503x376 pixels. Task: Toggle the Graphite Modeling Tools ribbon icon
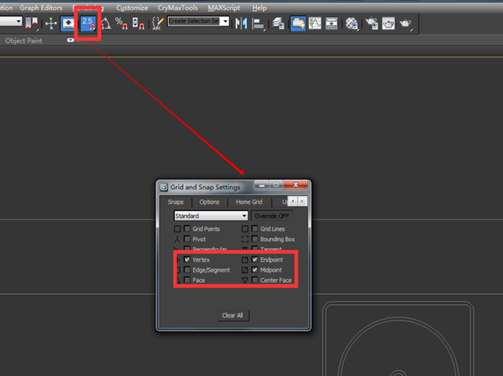[298, 23]
